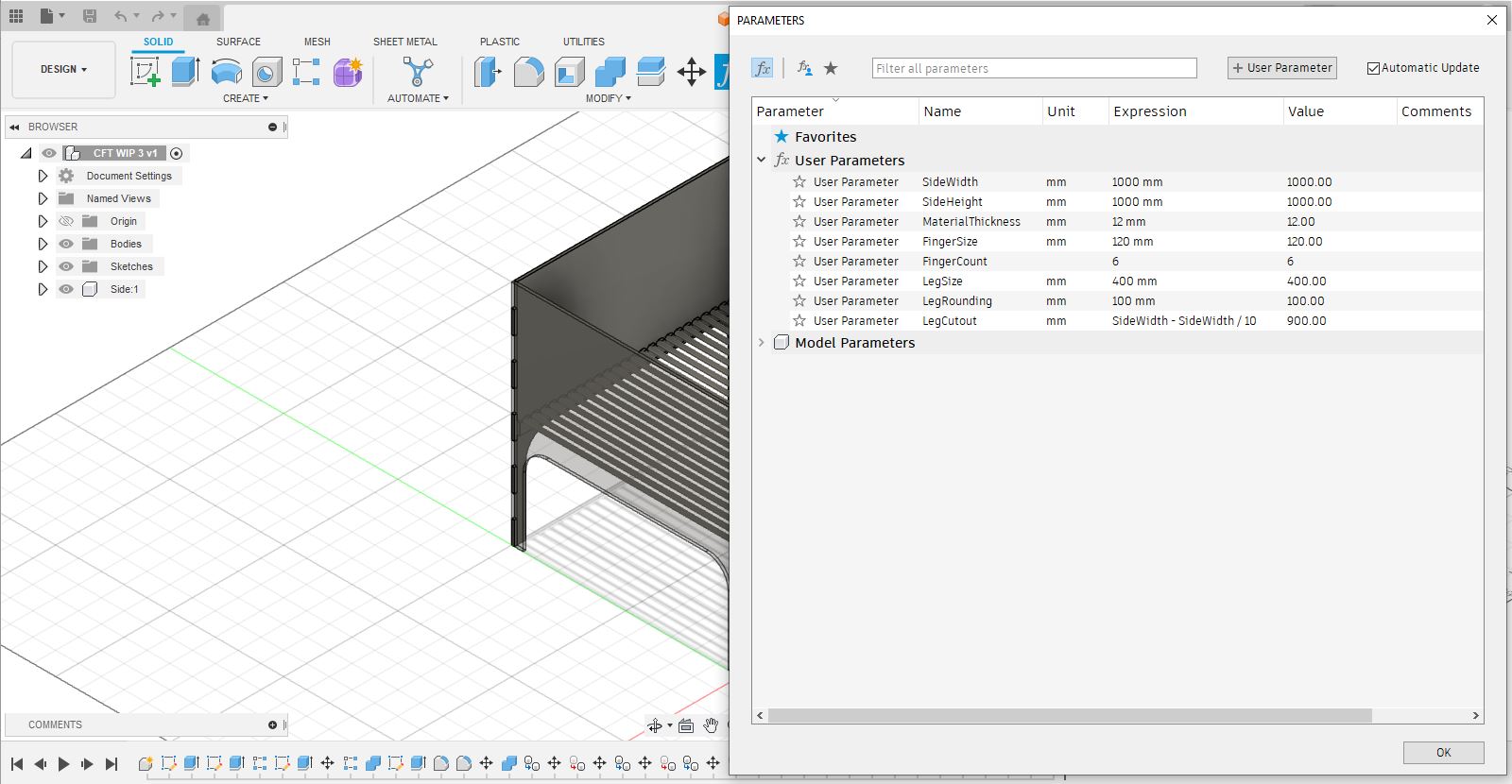This screenshot has width=1512, height=784.
Task: Select the Combine tool
Action: click(610, 72)
